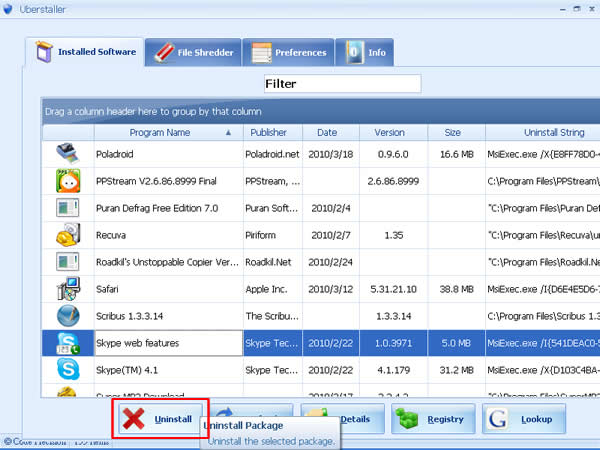Click the Scribus globe icon
This screenshot has width=600, height=450.
[68, 316]
